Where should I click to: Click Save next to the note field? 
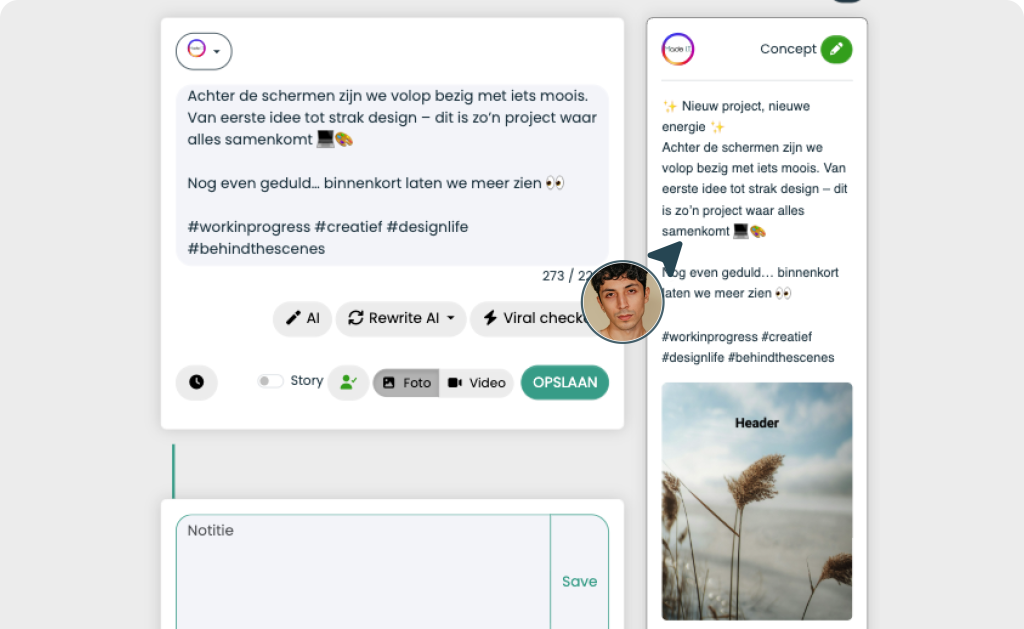pyautogui.click(x=579, y=581)
